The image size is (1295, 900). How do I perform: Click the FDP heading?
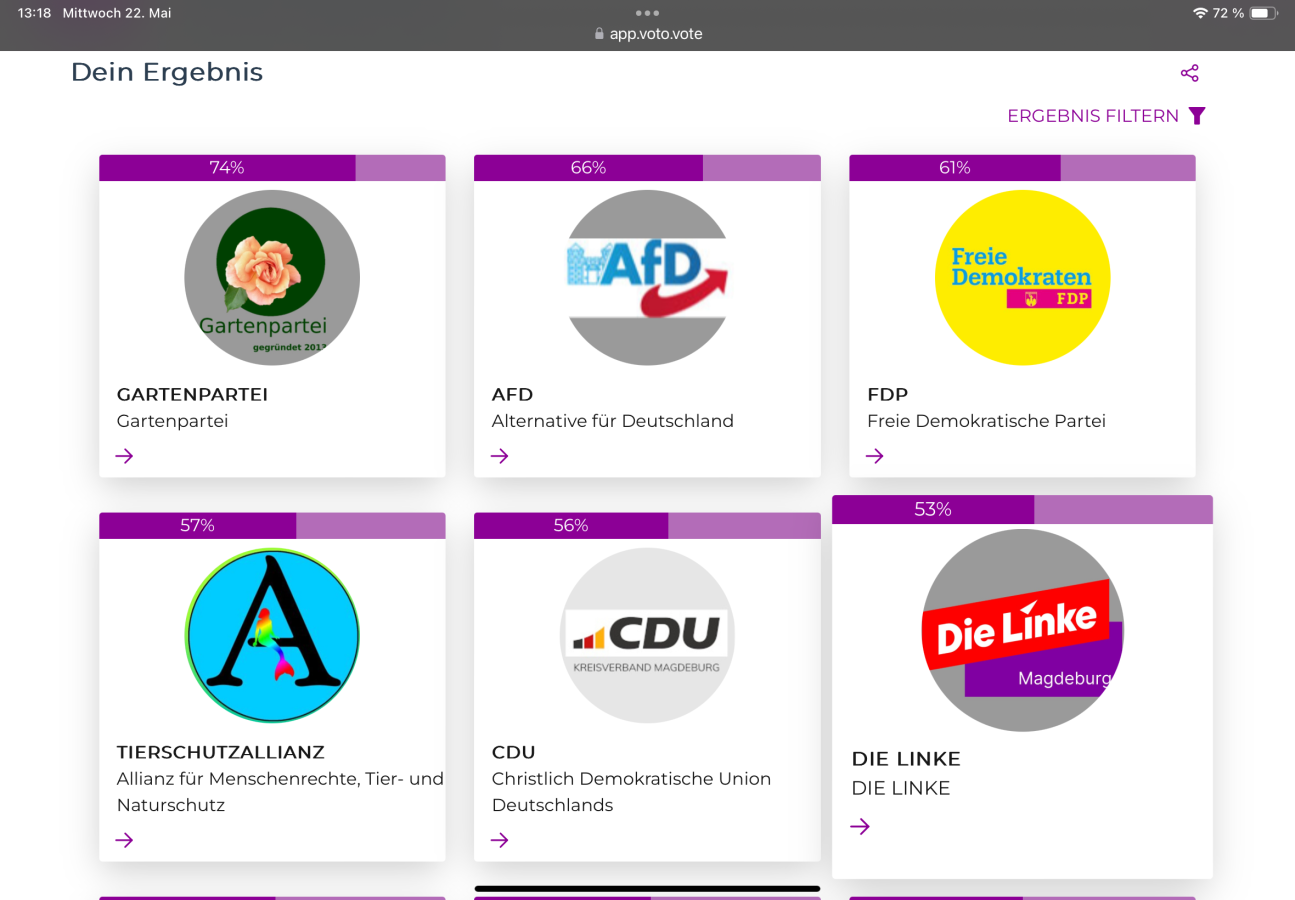(x=887, y=394)
